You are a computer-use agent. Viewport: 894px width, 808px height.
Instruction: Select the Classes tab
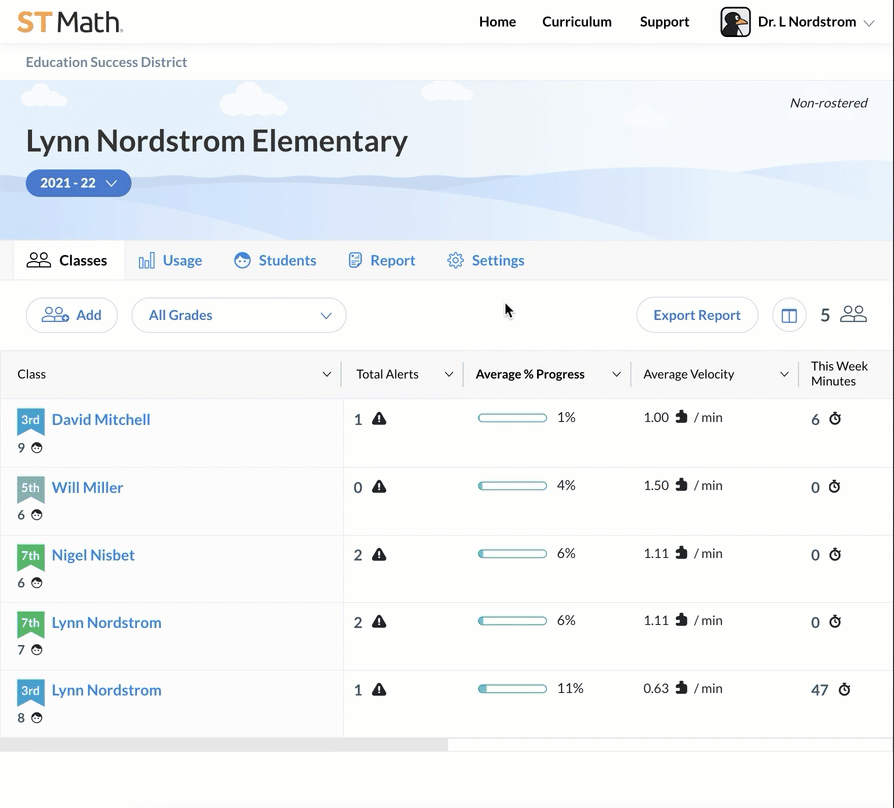point(69,261)
